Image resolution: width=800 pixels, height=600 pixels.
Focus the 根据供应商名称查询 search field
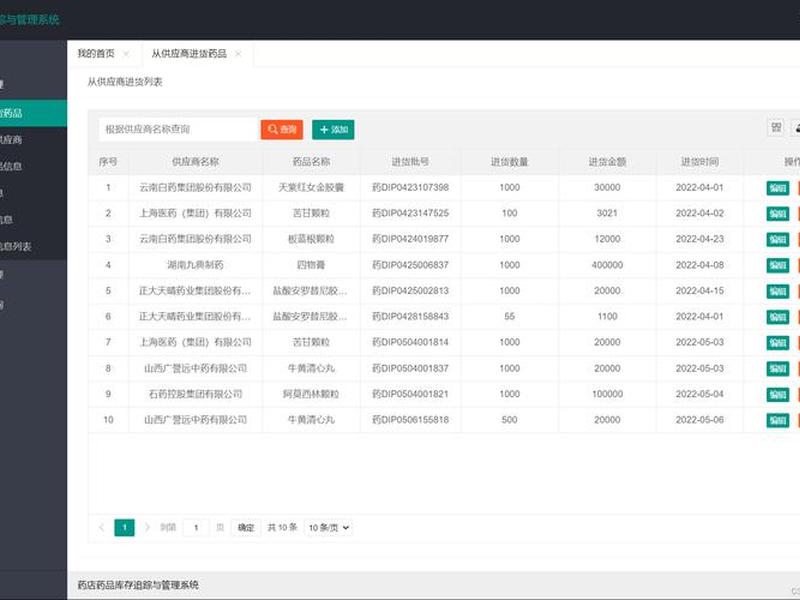(178, 129)
